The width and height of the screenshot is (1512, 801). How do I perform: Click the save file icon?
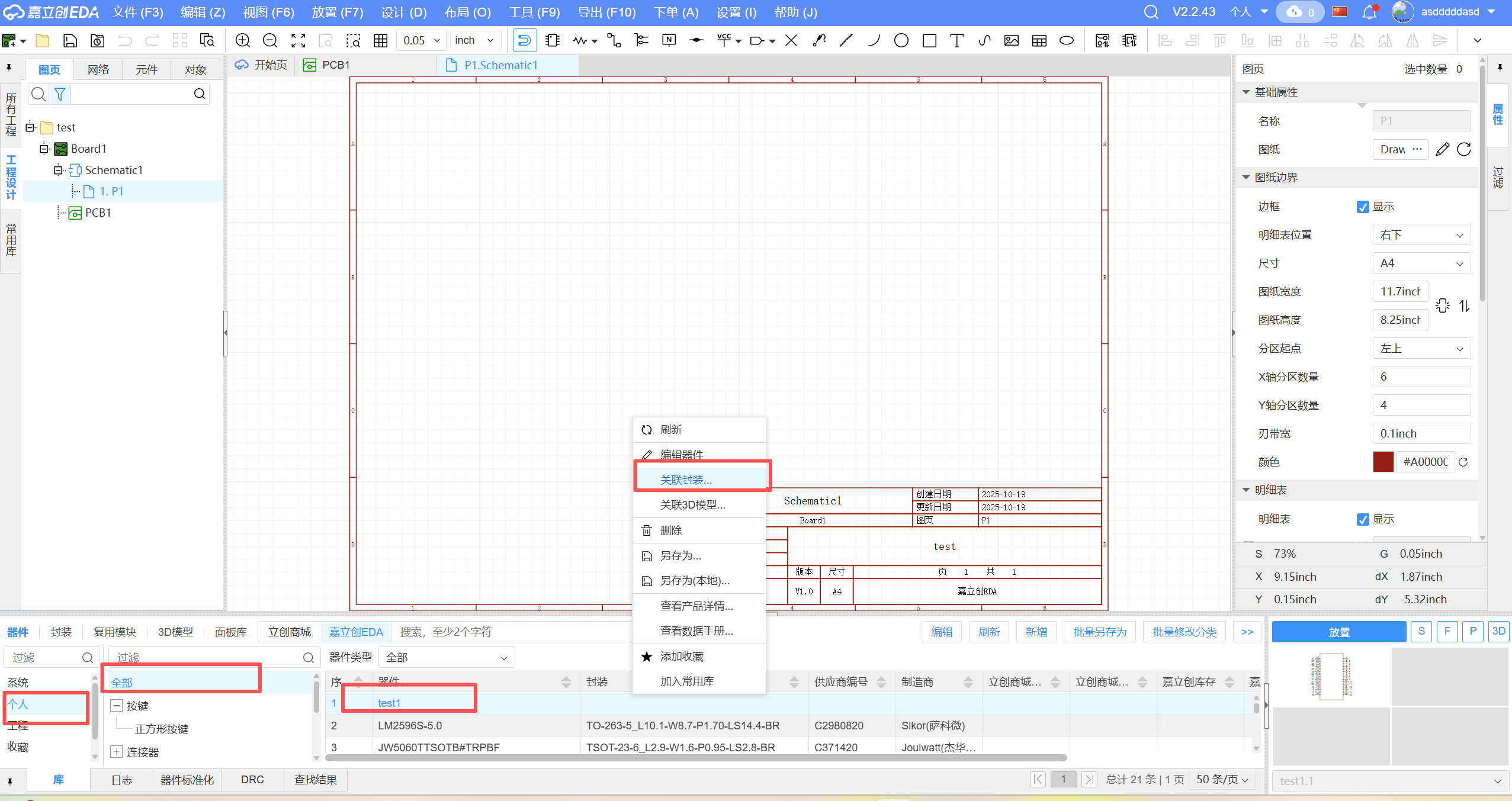(70, 40)
